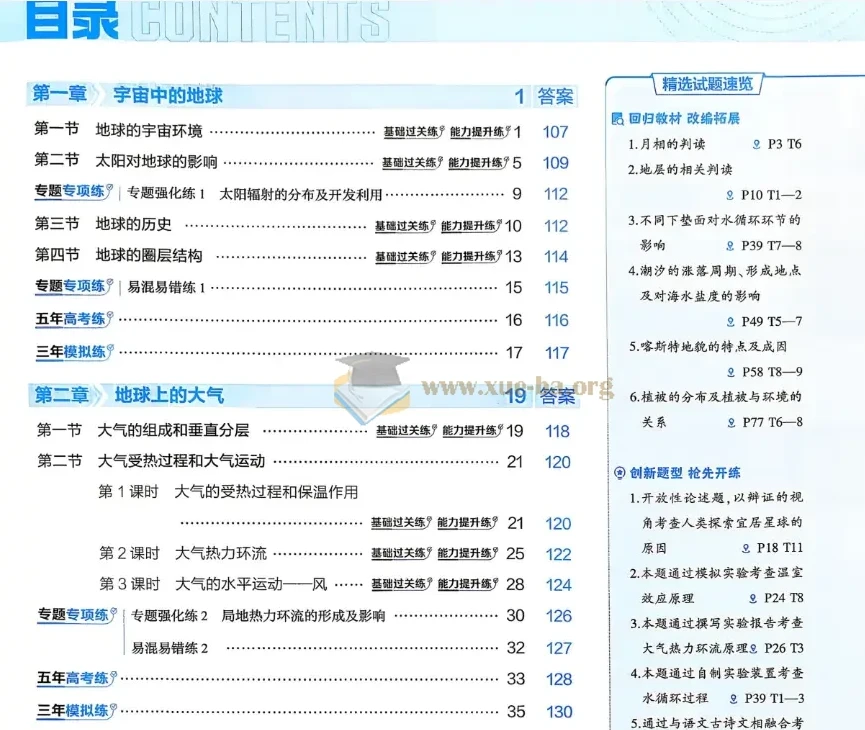Viewport: 865px width, 730px height.
Task: Click the 易混易错练 1 entry
Action: coord(166,287)
